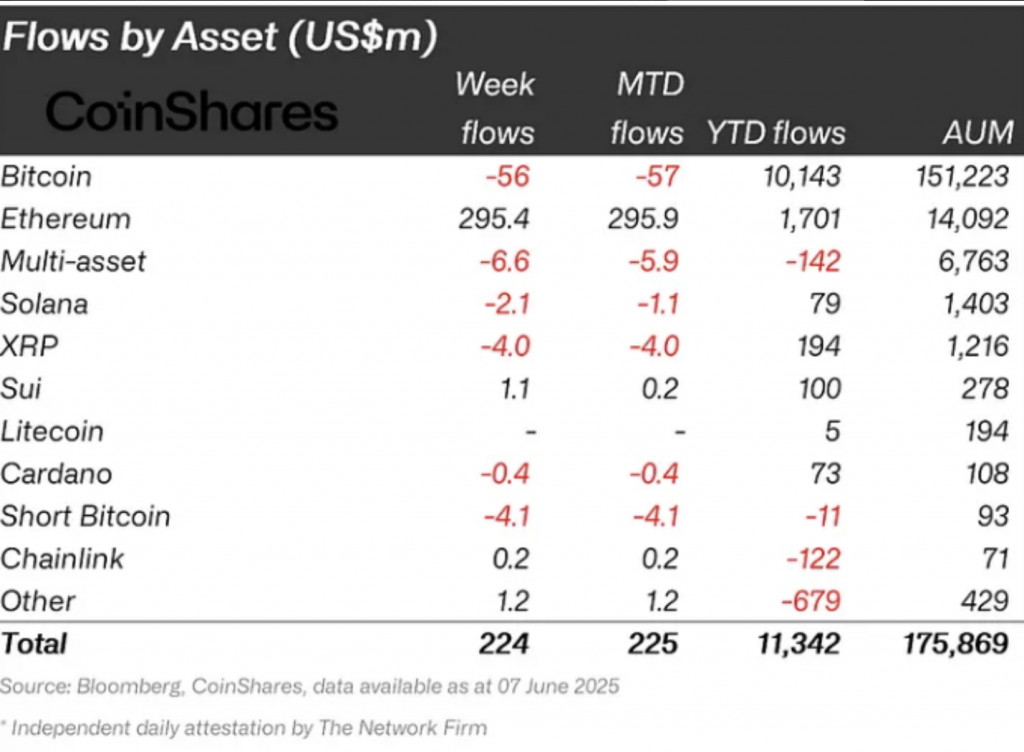This screenshot has height=752, width=1024.
Task: Click Ethereum week flows value 295.4
Action: pos(494,219)
